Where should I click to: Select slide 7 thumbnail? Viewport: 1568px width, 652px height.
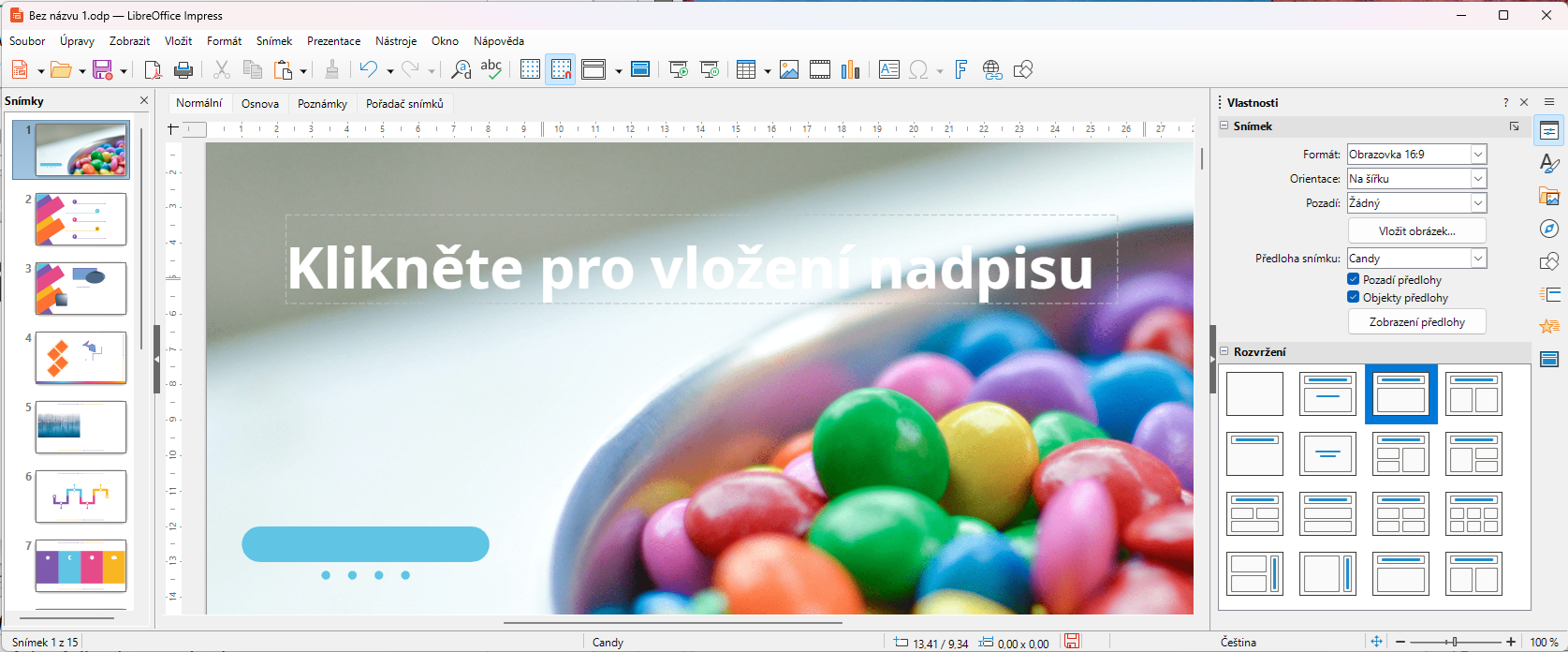[81, 566]
